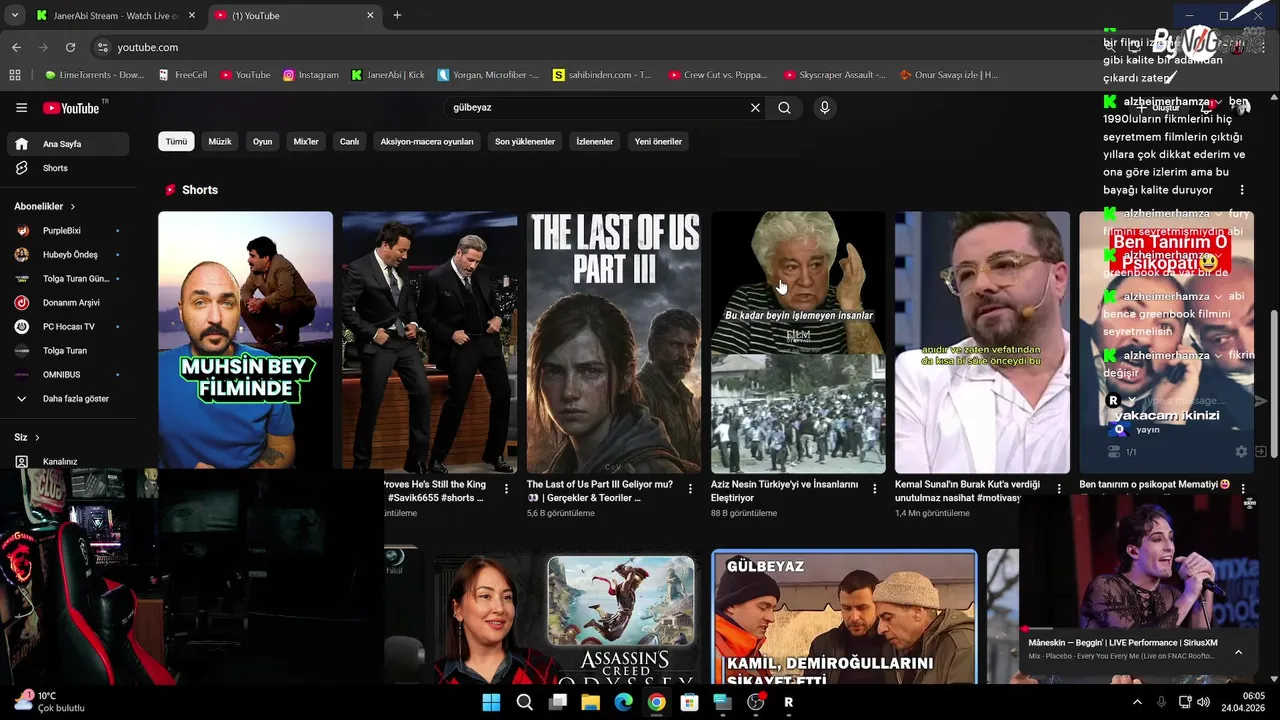Select the Tümü filter chip

tap(176, 141)
